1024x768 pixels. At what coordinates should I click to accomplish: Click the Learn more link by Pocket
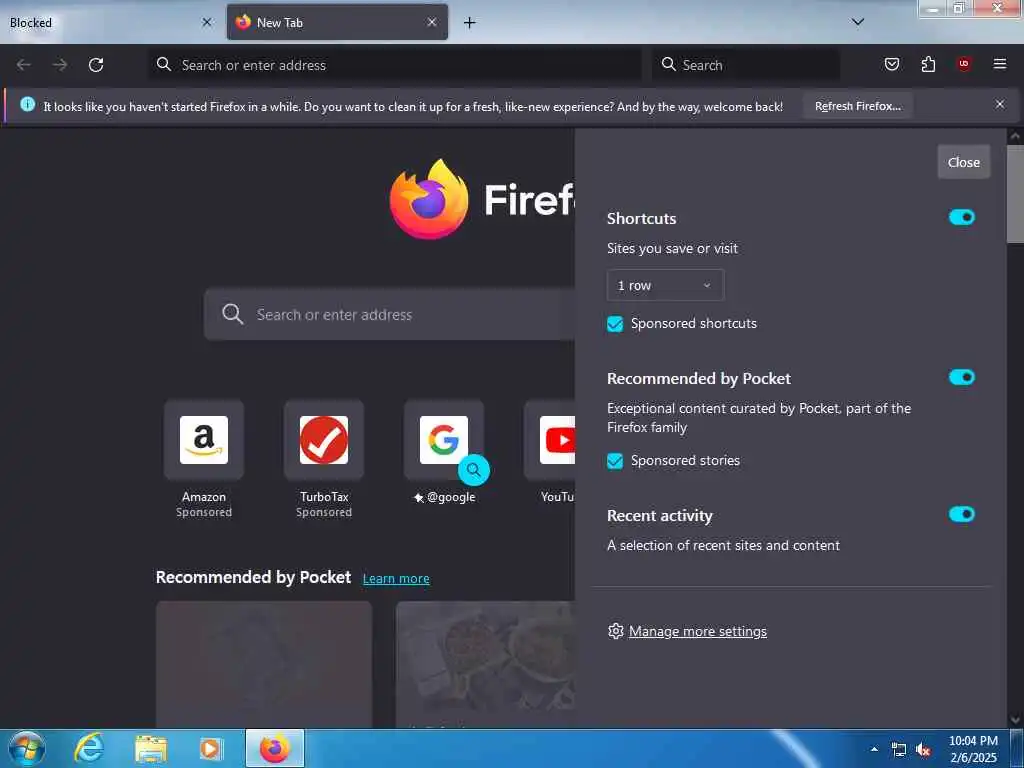[396, 579]
